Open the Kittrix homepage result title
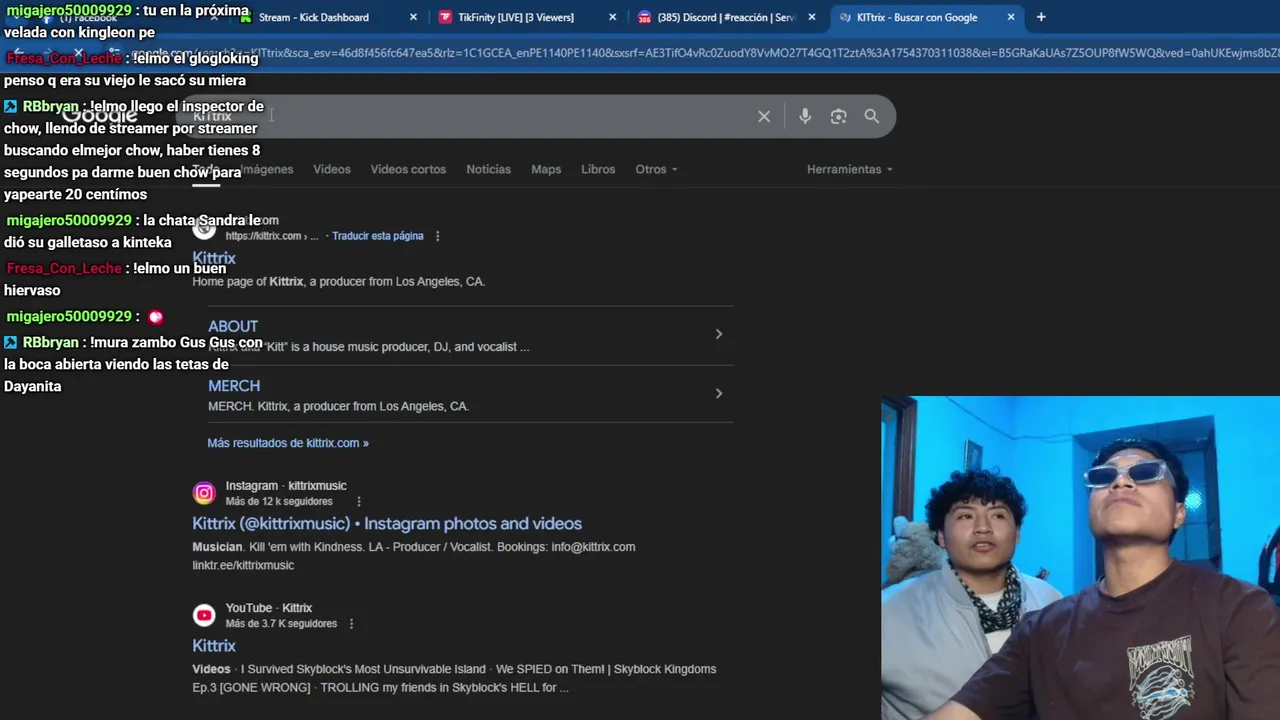The image size is (1280, 720). (x=214, y=258)
